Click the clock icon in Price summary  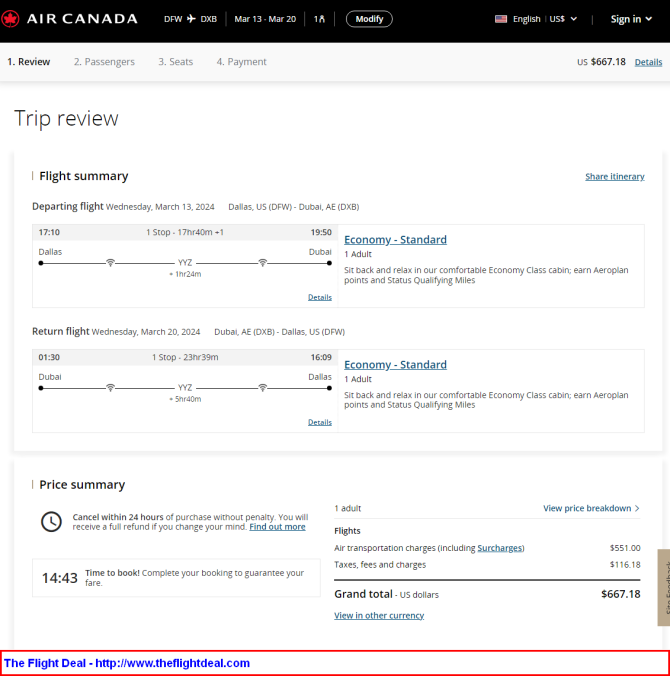51,522
